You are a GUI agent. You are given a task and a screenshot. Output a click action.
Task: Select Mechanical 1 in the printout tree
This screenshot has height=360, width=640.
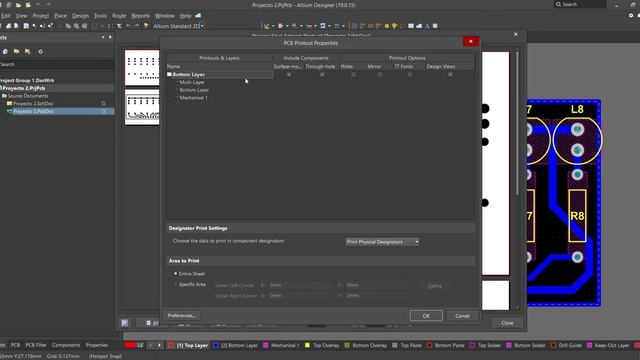pos(193,98)
